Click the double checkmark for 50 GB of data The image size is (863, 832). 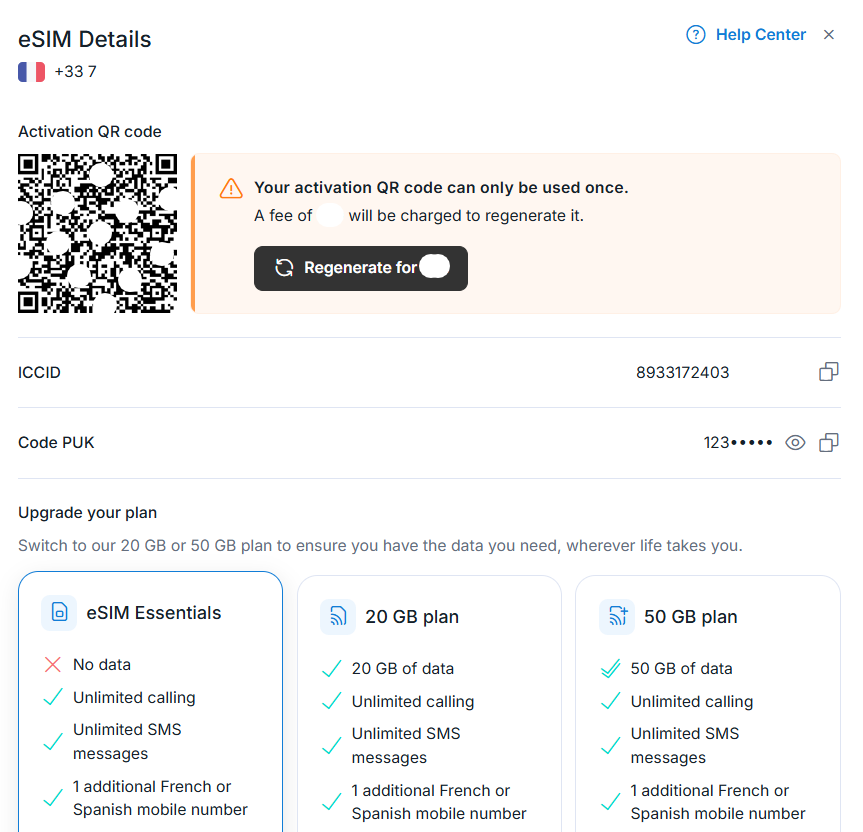[610, 669]
